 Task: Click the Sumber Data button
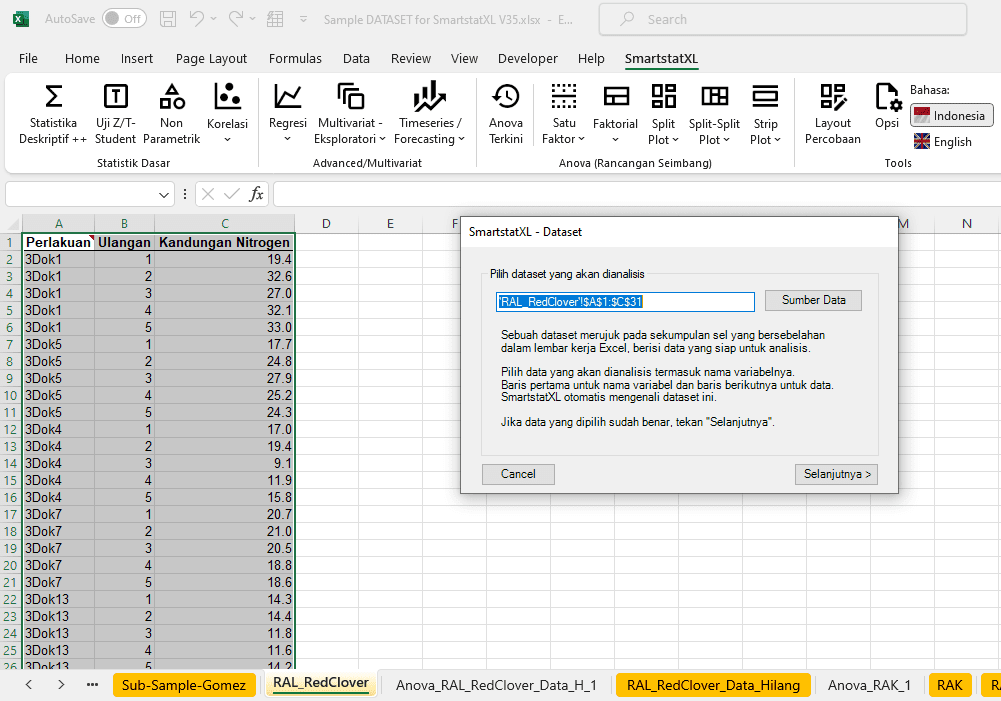[813, 300]
